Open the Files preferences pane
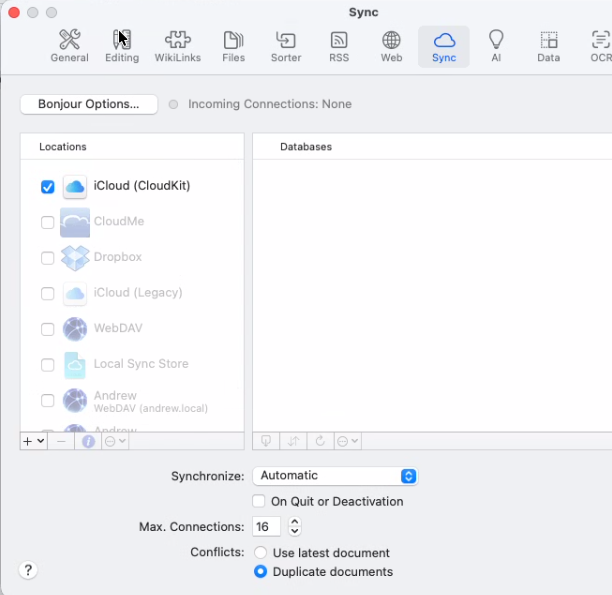This screenshot has height=595, width=612. click(x=233, y=46)
